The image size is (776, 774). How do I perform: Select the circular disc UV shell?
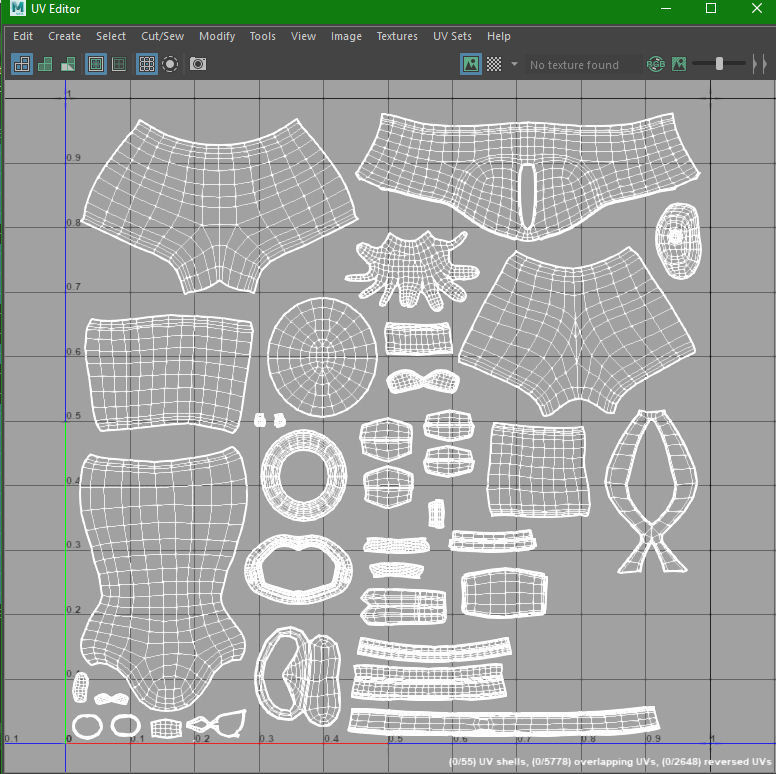(x=322, y=357)
